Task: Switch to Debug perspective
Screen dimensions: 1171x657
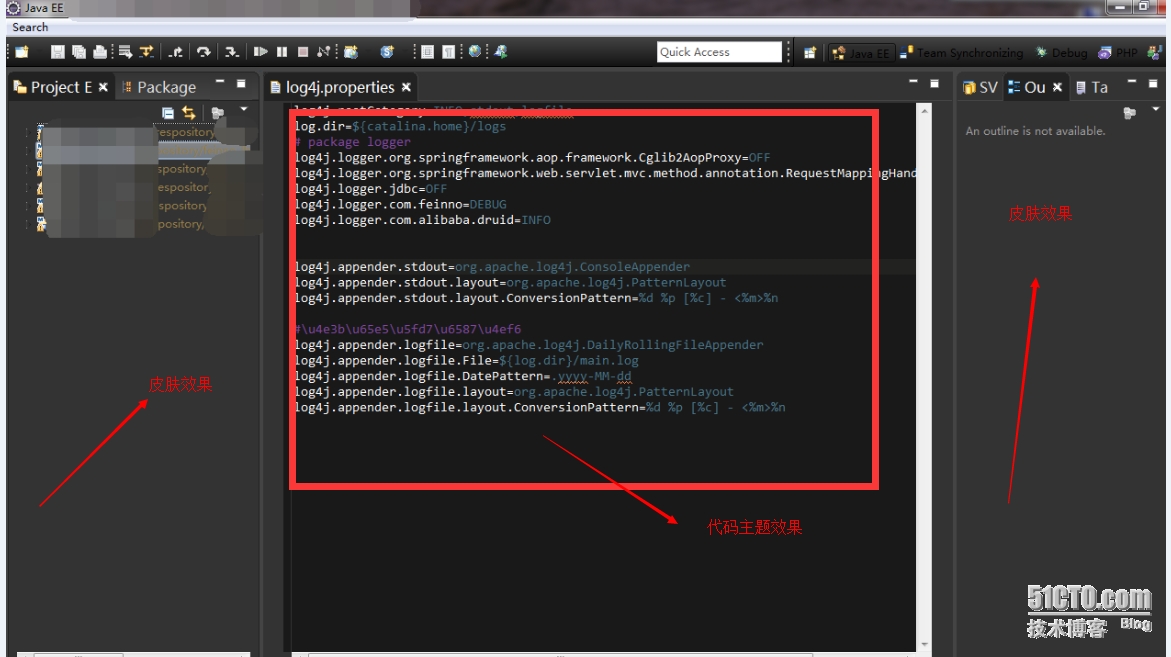Action: tap(1061, 53)
